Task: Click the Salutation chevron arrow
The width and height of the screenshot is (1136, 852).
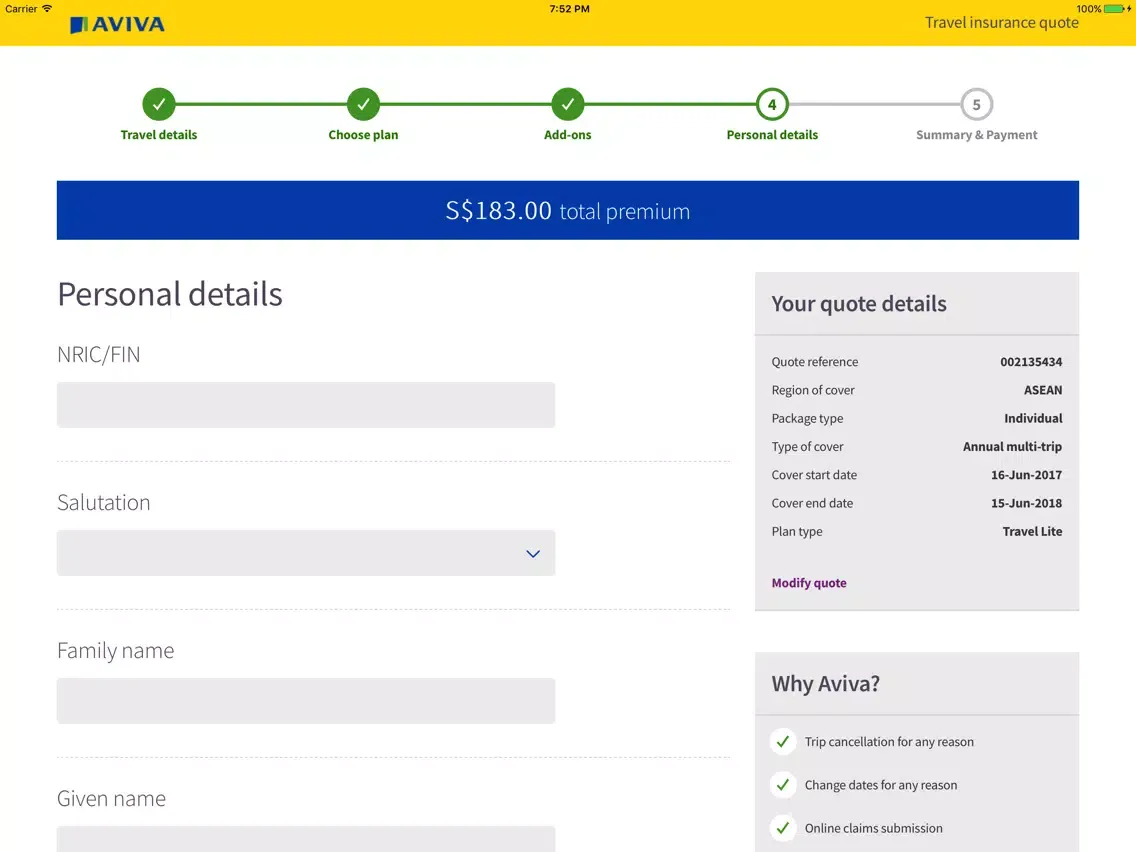Action: click(x=533, y=554)
